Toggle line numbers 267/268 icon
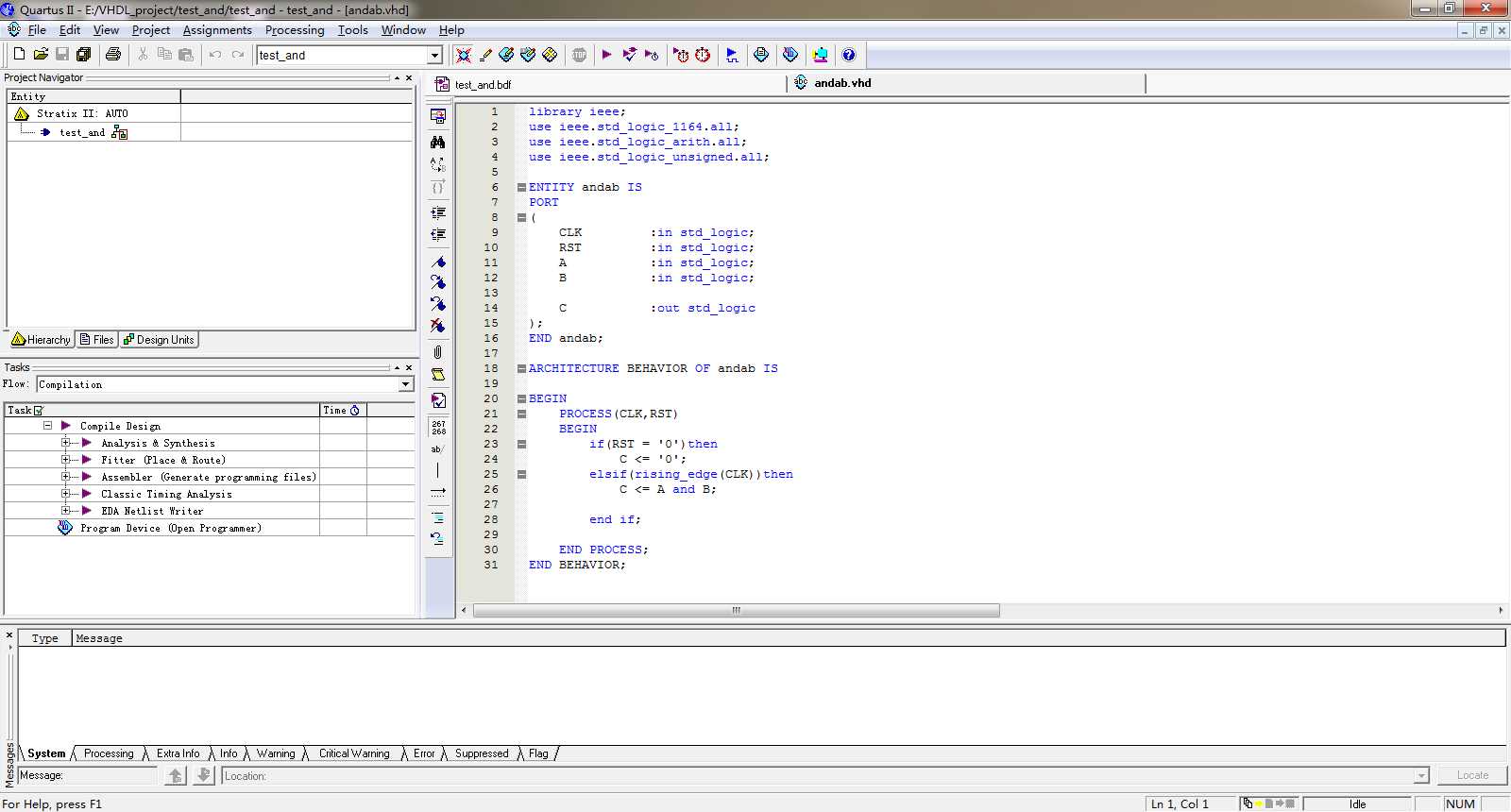 [438, 428]
